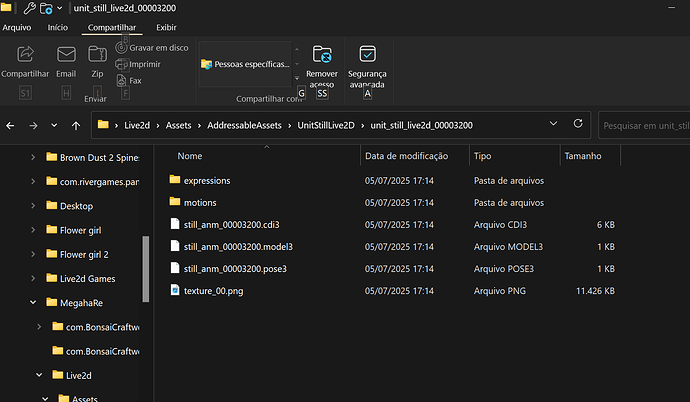
Task: Expand the Brown Dust 2 Spine tree node
Action: 33,157
